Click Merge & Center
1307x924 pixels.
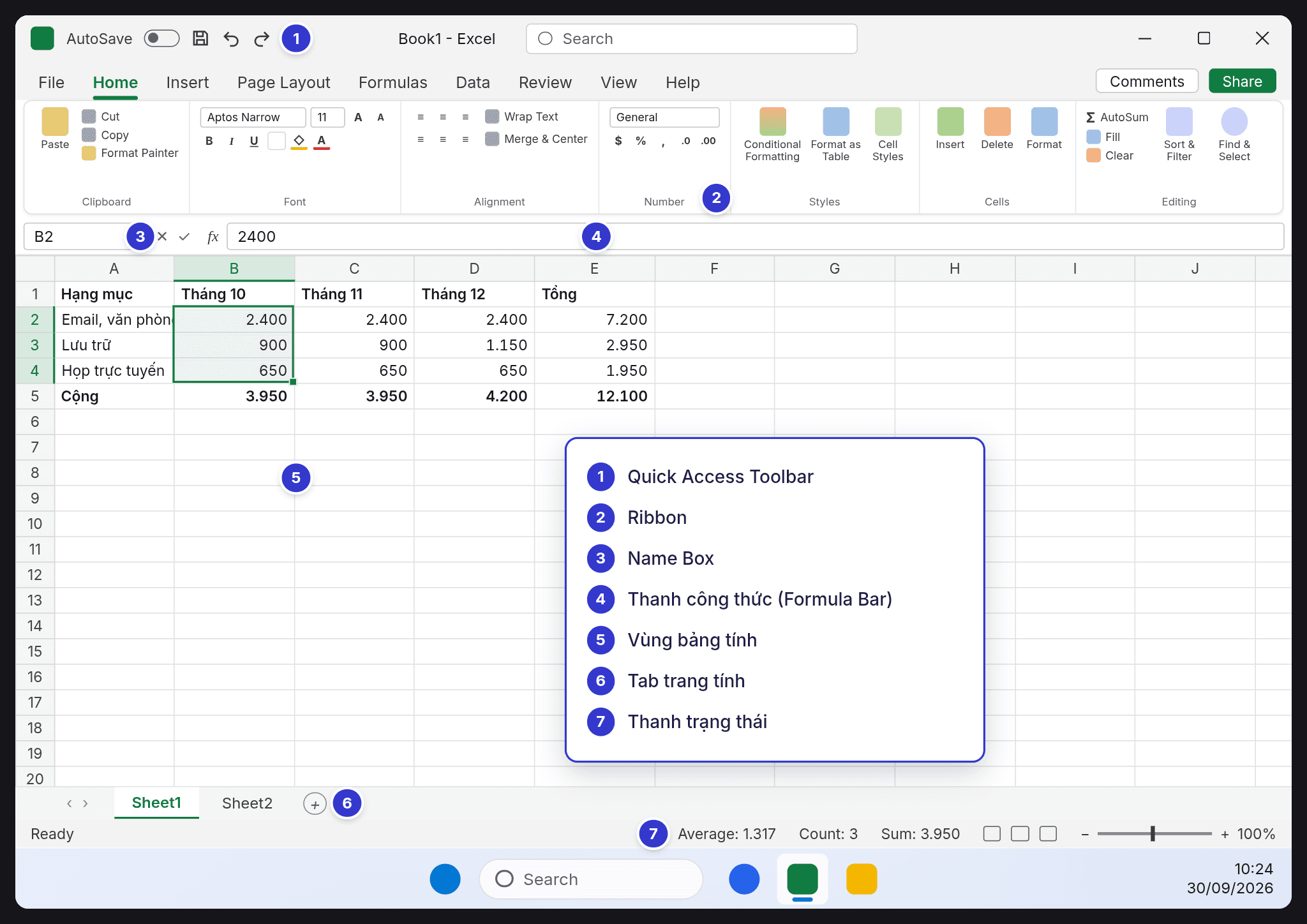click(x=536, y=138)
